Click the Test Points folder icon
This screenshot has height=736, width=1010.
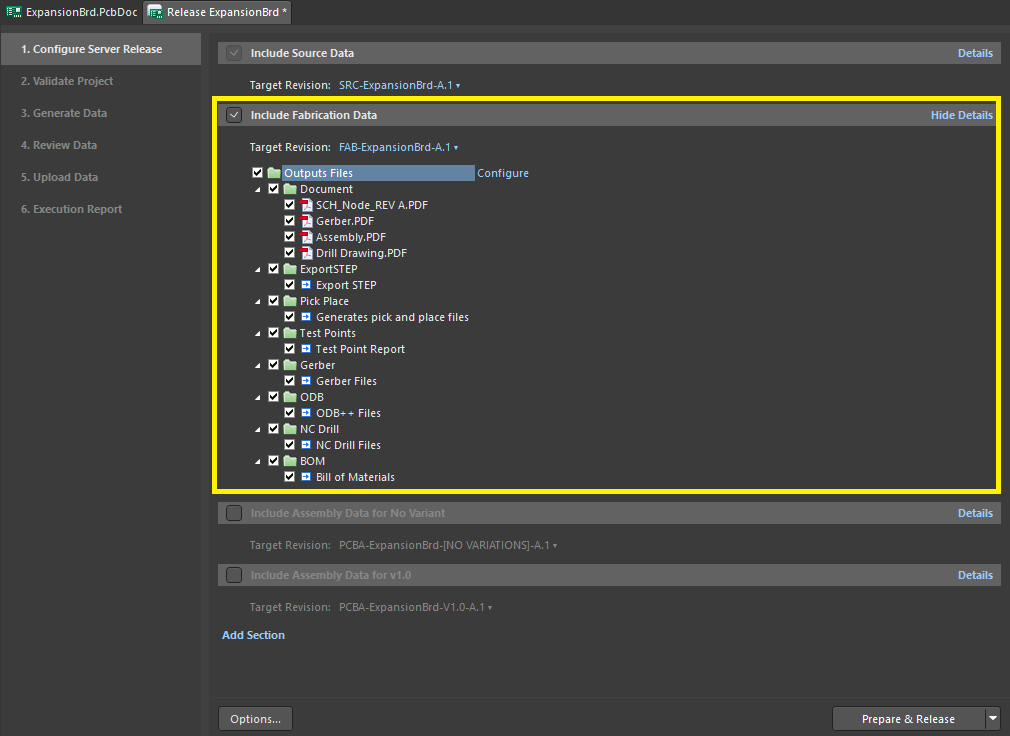tap(290, 333)
